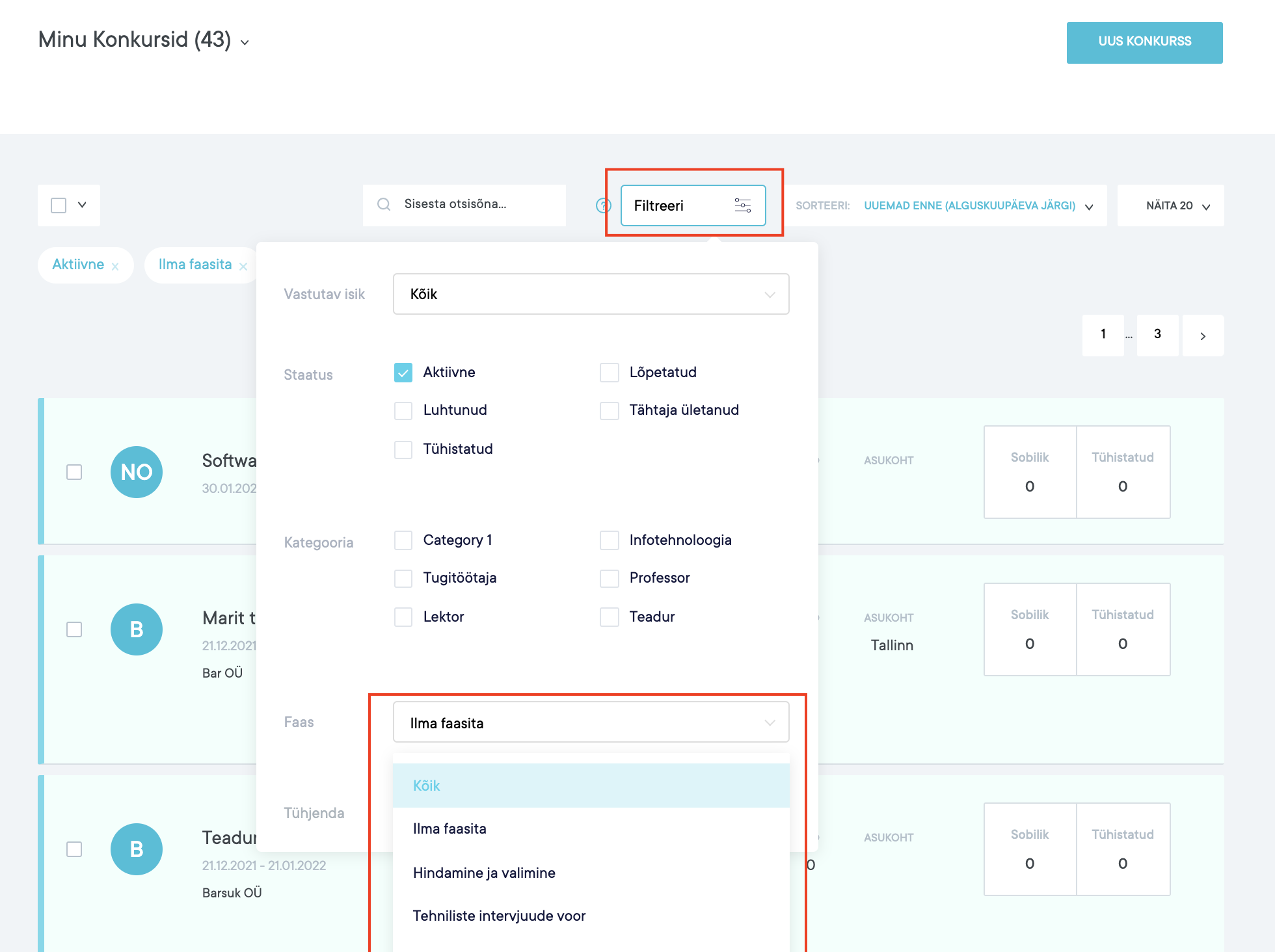
Task: Expand the Näita 20 dropdown
Action: pos(1177,205)
